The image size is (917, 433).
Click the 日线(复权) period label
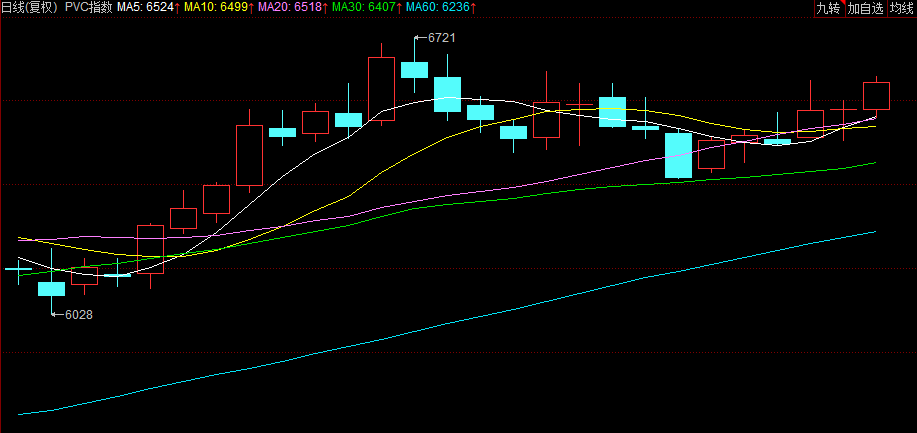(29, 8)
